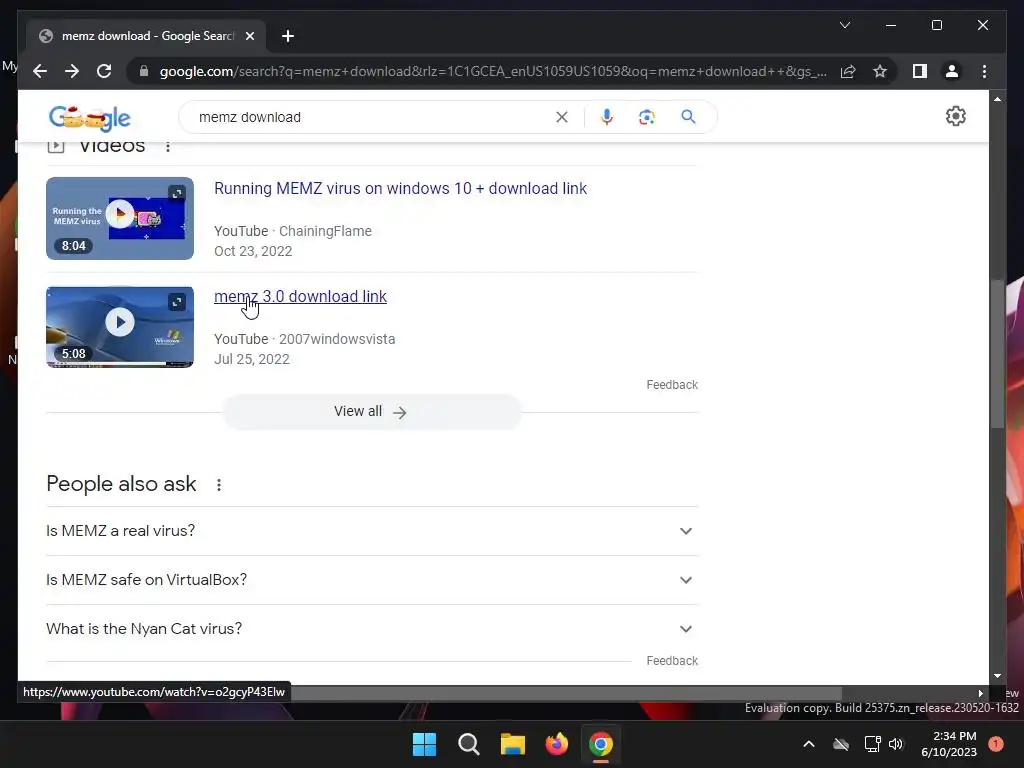Click the OneDrive cloud tray icon
The height and width of the screenshot is (768, 1024).
pyautogui.click(x=841, y=744)
